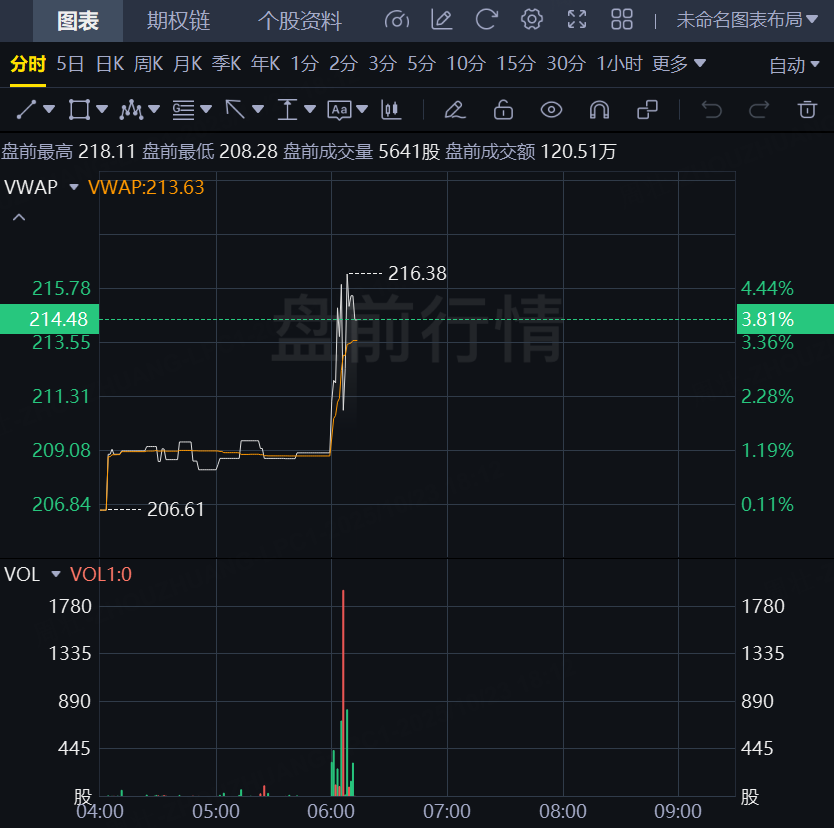Expand the wave pattern tool options arrow
Viewport: 834px width, 828px height.
click(x=154, y=110)
